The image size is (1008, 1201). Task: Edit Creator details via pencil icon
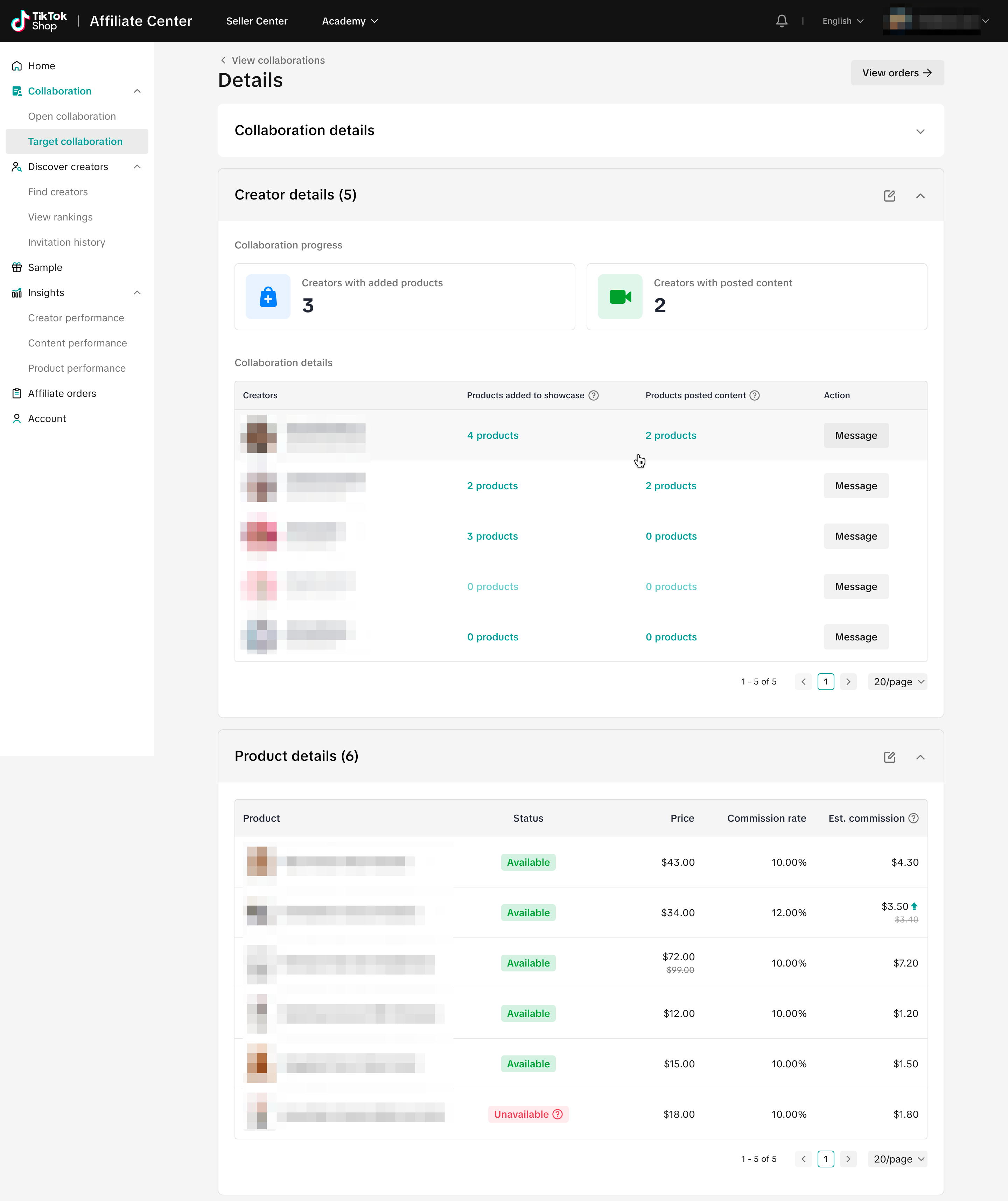[x=889, y=196]
